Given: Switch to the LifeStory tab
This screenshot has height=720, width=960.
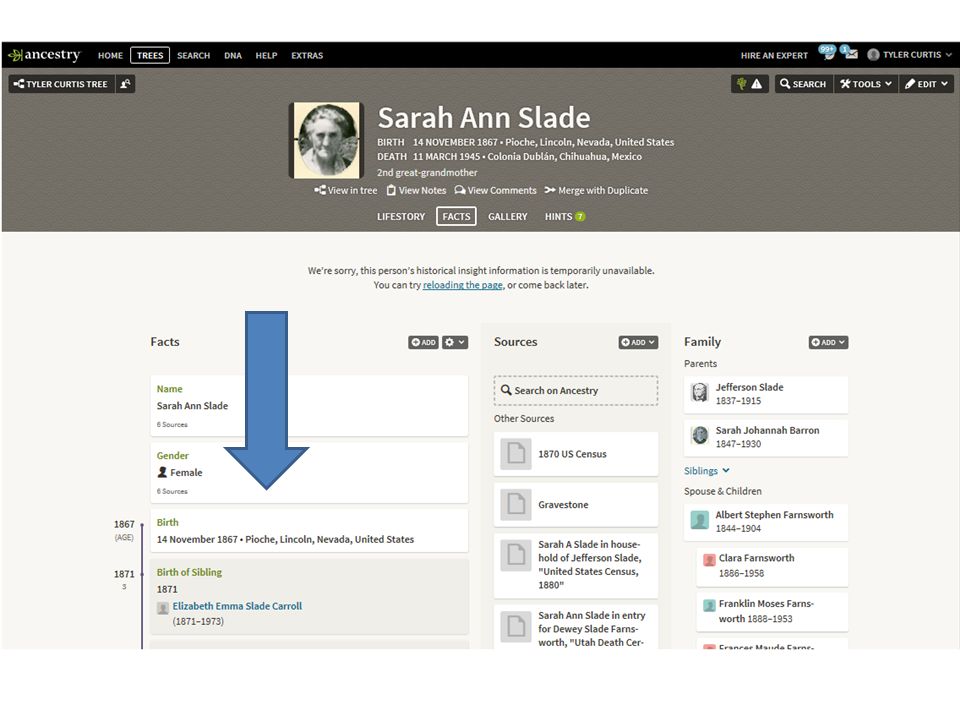Looking at the screenshot, I should pos(401,217).
